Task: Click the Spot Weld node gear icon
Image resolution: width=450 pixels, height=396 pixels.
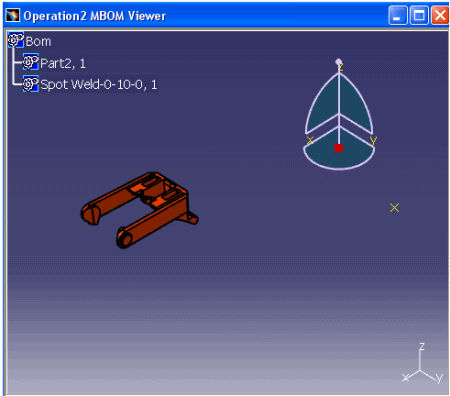Action: (x=31, y=84)
